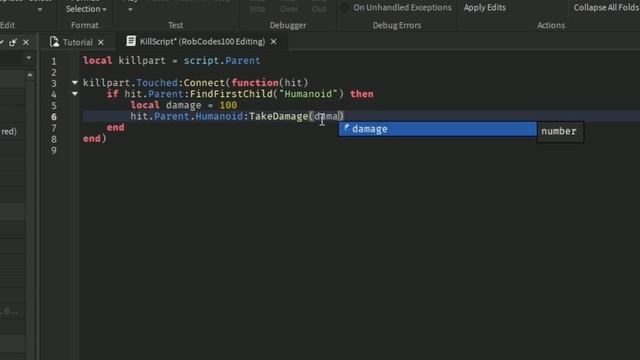Switch to the Tutorial tab
This screenshot has height=360, width=640.
tap(77, 42)
